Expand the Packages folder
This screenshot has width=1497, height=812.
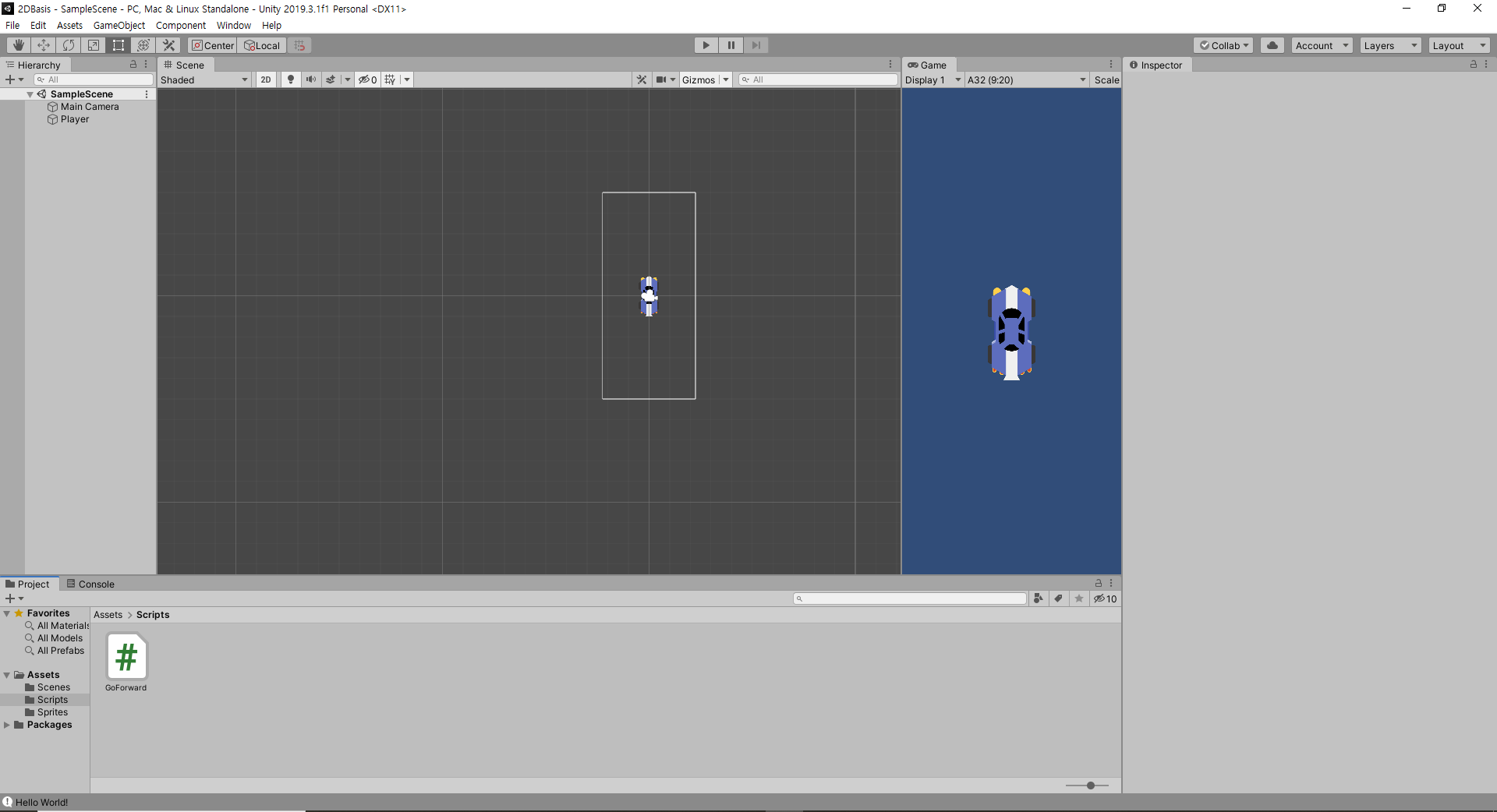pos(7,725)
